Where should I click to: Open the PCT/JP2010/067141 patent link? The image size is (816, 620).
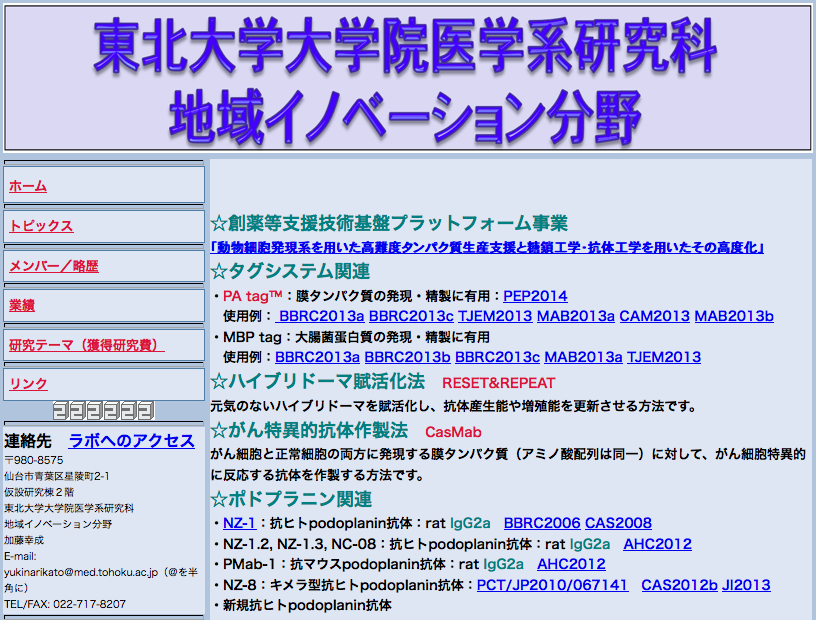(x=552, y=585)
